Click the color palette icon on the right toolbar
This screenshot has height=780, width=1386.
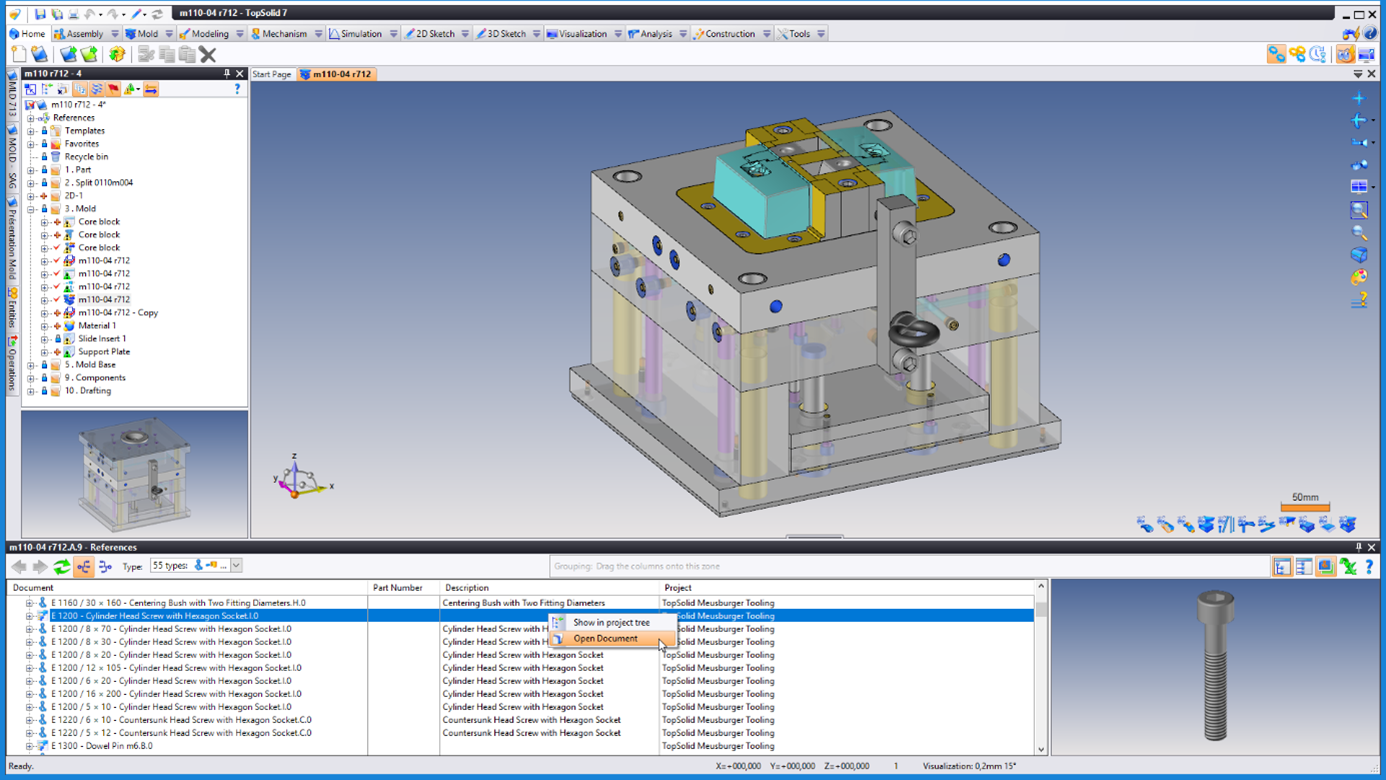(x=1358, y=277)
